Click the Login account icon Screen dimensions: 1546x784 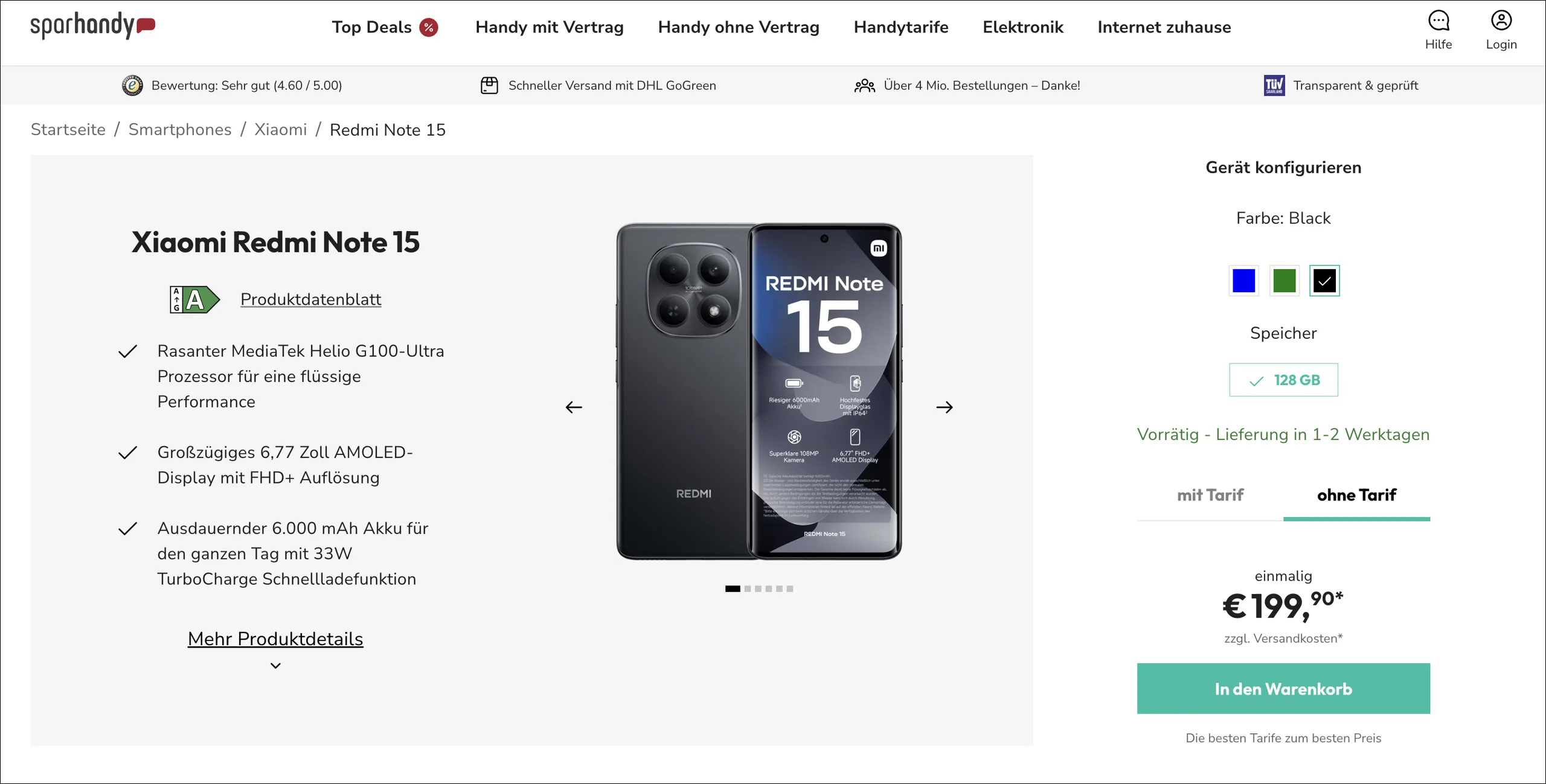tap(1501, 21)
